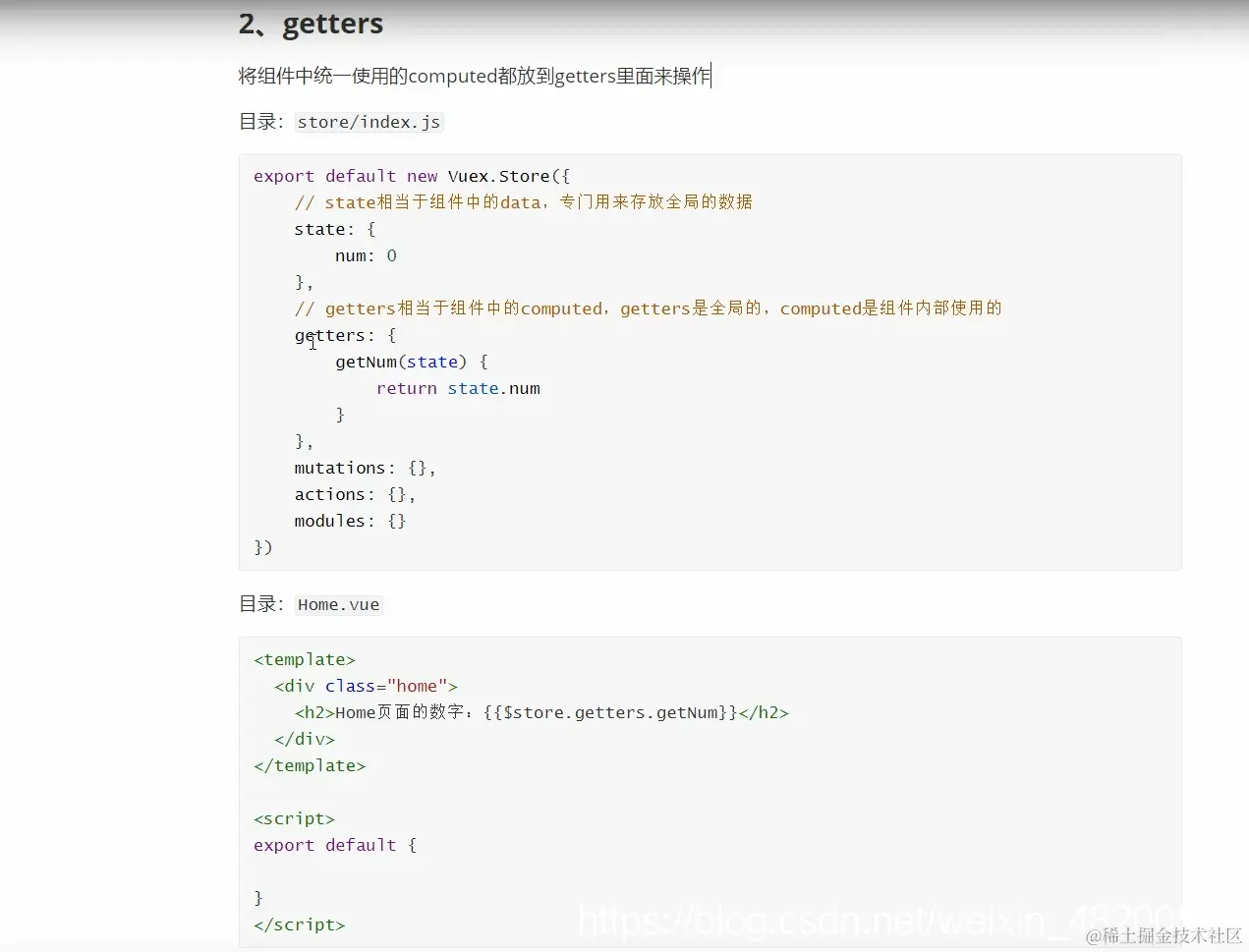This screenshot has height=952, width=1249.
Task: Click the '2、getters' heading
Action: (x=311, y=24)
